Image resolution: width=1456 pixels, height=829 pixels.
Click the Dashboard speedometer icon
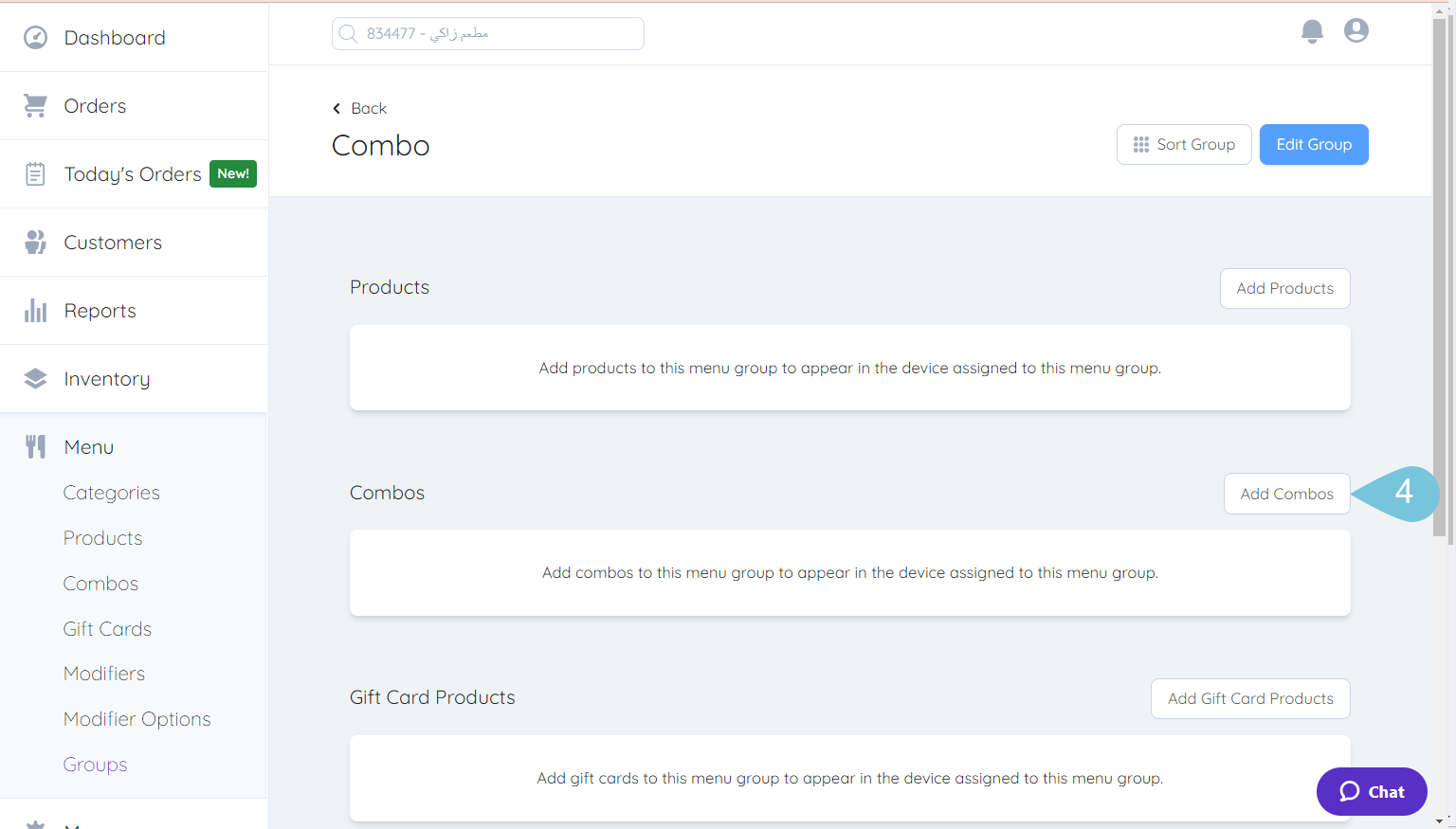(35, 37)
